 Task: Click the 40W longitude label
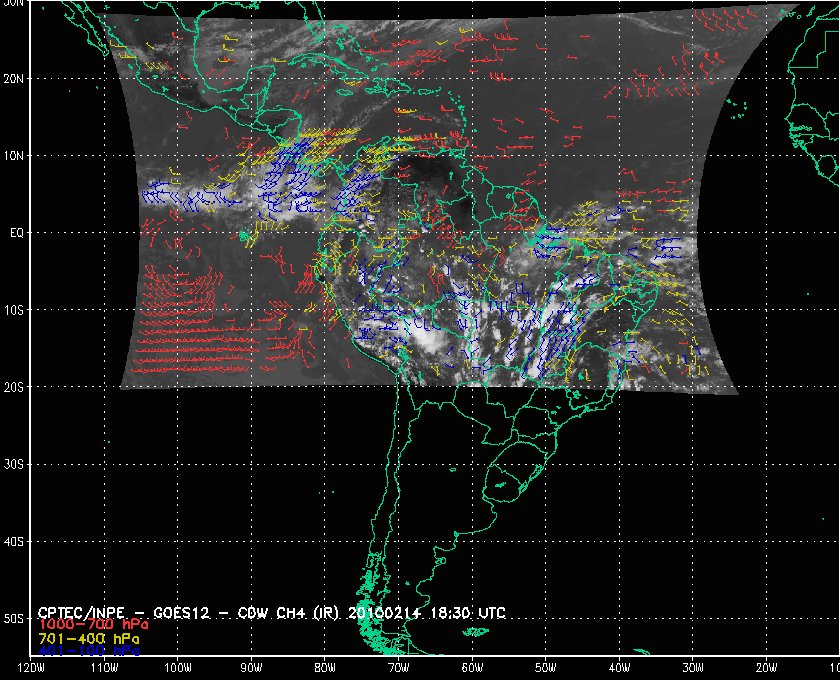click(x=619, y=668)
